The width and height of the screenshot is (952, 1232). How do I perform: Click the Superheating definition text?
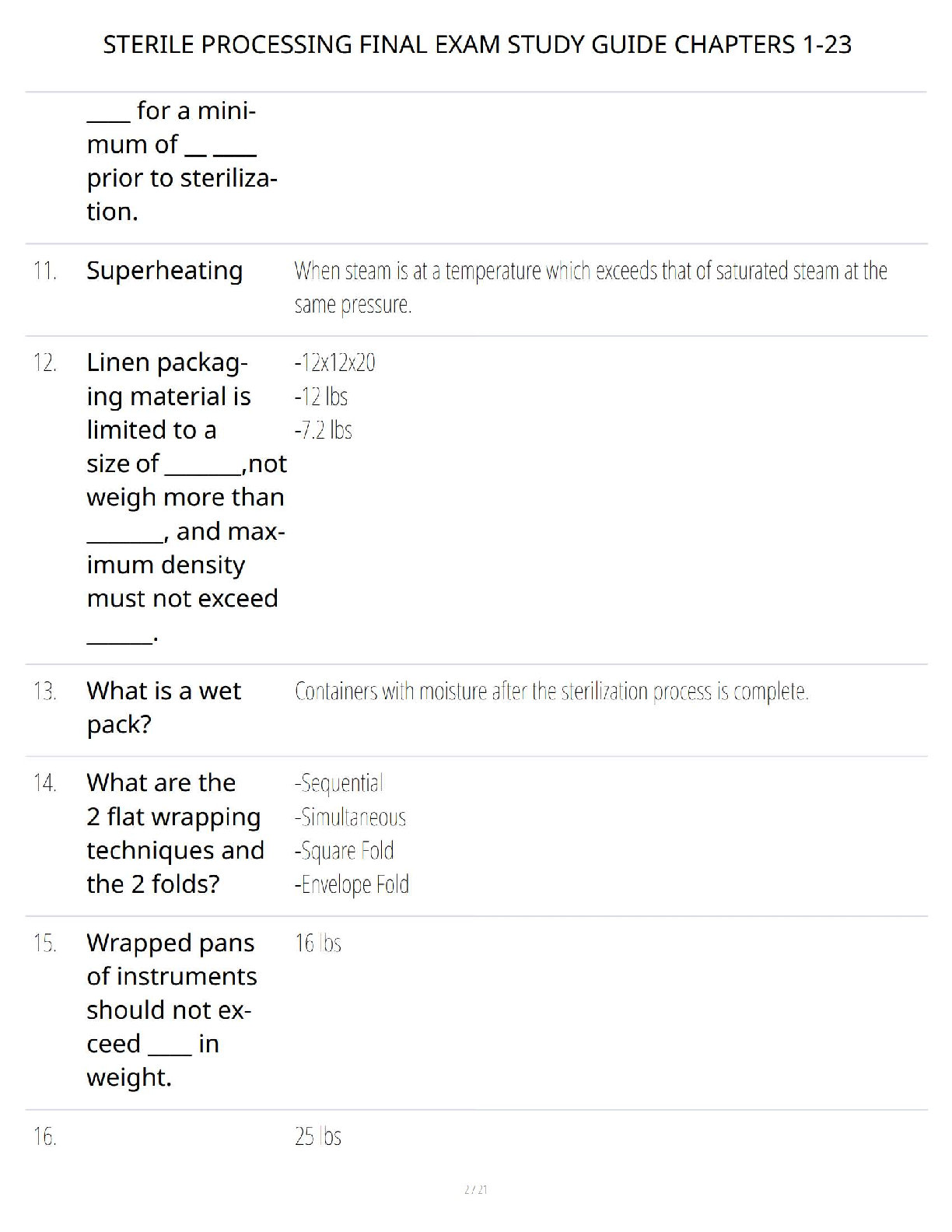click(590, 287)
